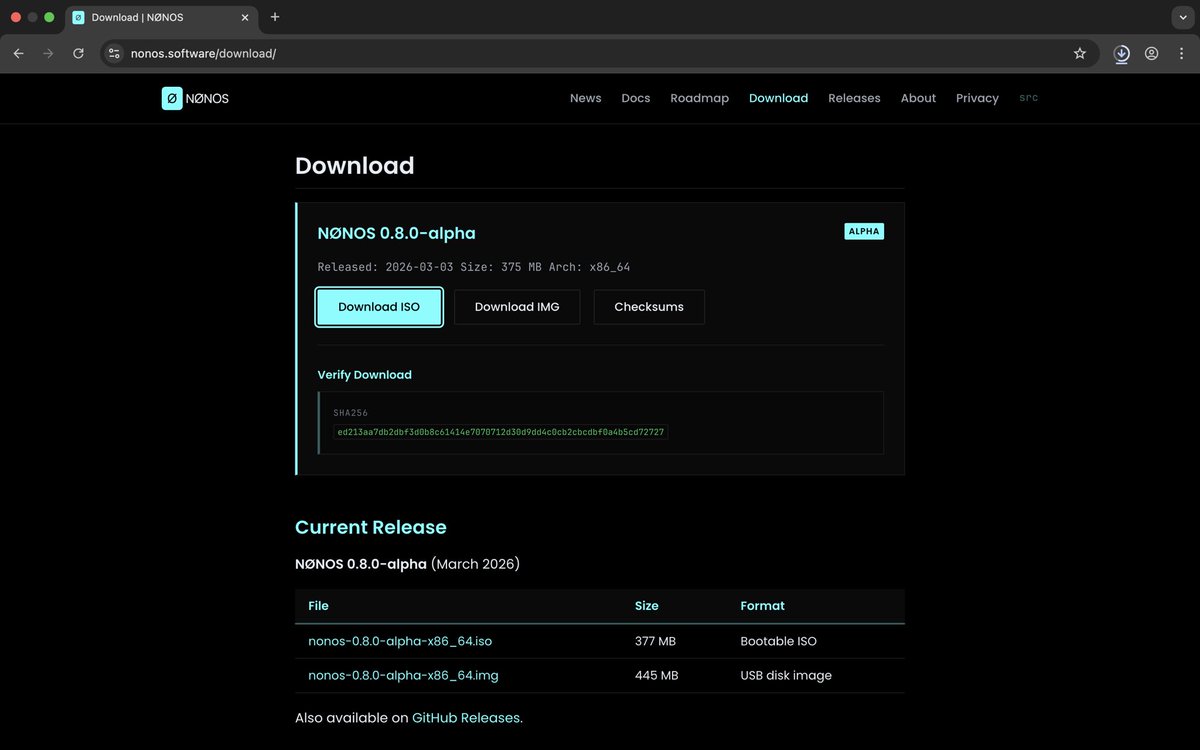Viewport: 1200px width, 750px height.
Task: Select the SHA256 hash string
Action: (x=501, y=432)
